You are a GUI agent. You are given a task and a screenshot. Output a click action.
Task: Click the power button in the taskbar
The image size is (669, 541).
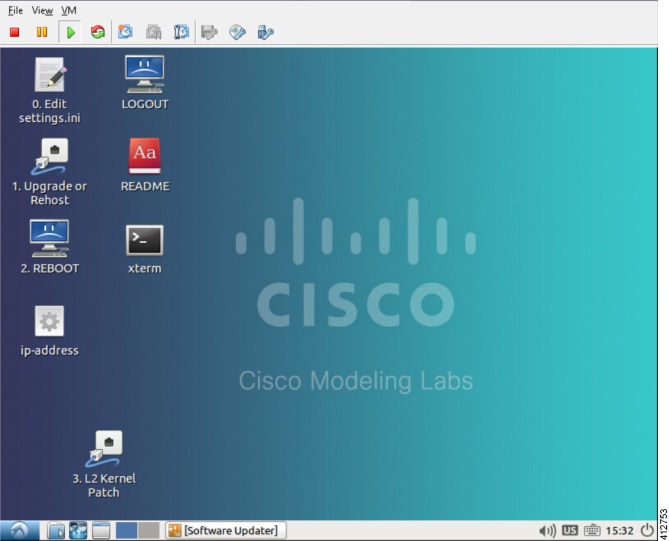(647, 531)
